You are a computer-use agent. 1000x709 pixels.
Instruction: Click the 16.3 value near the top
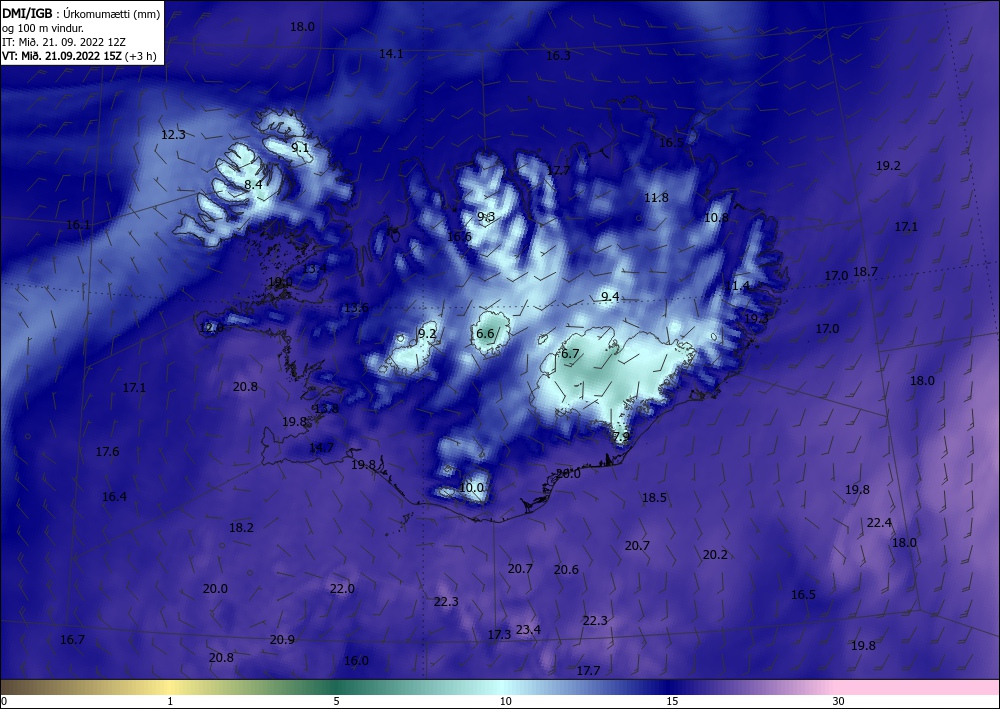coord(558,55)
